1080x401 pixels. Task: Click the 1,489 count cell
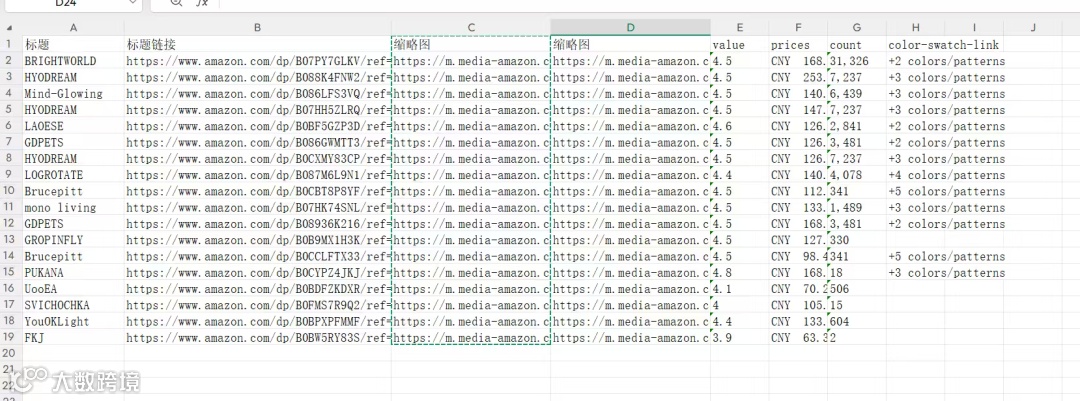tap(856, 207)
